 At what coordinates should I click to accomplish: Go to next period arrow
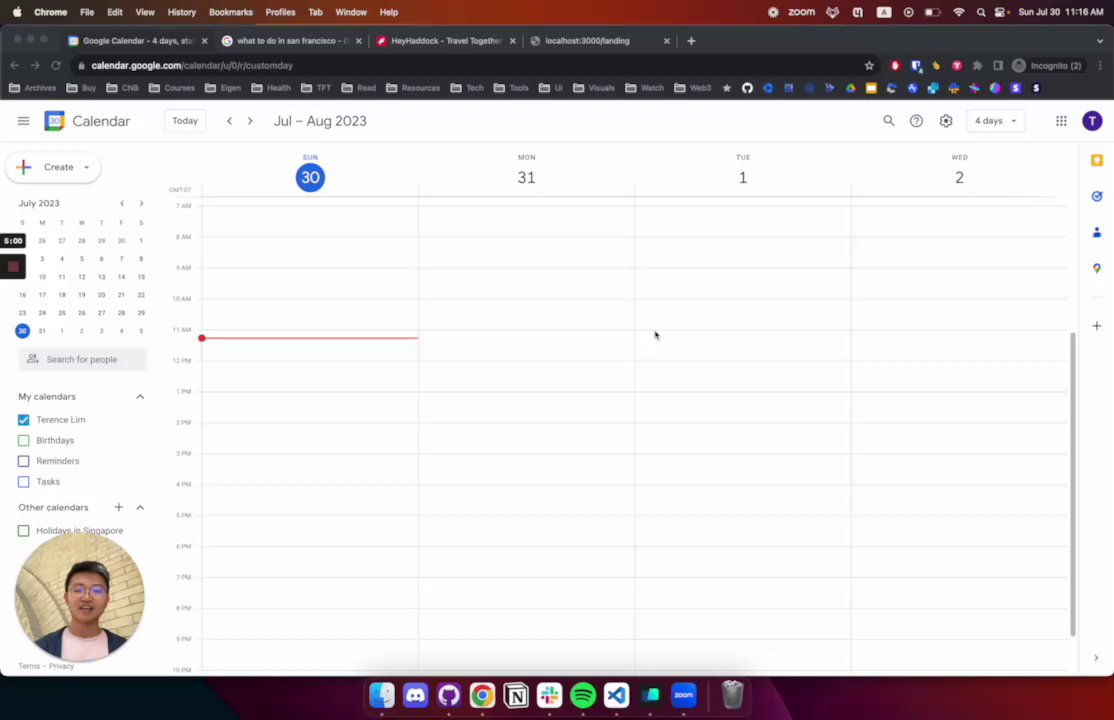[x=250, y=121]
